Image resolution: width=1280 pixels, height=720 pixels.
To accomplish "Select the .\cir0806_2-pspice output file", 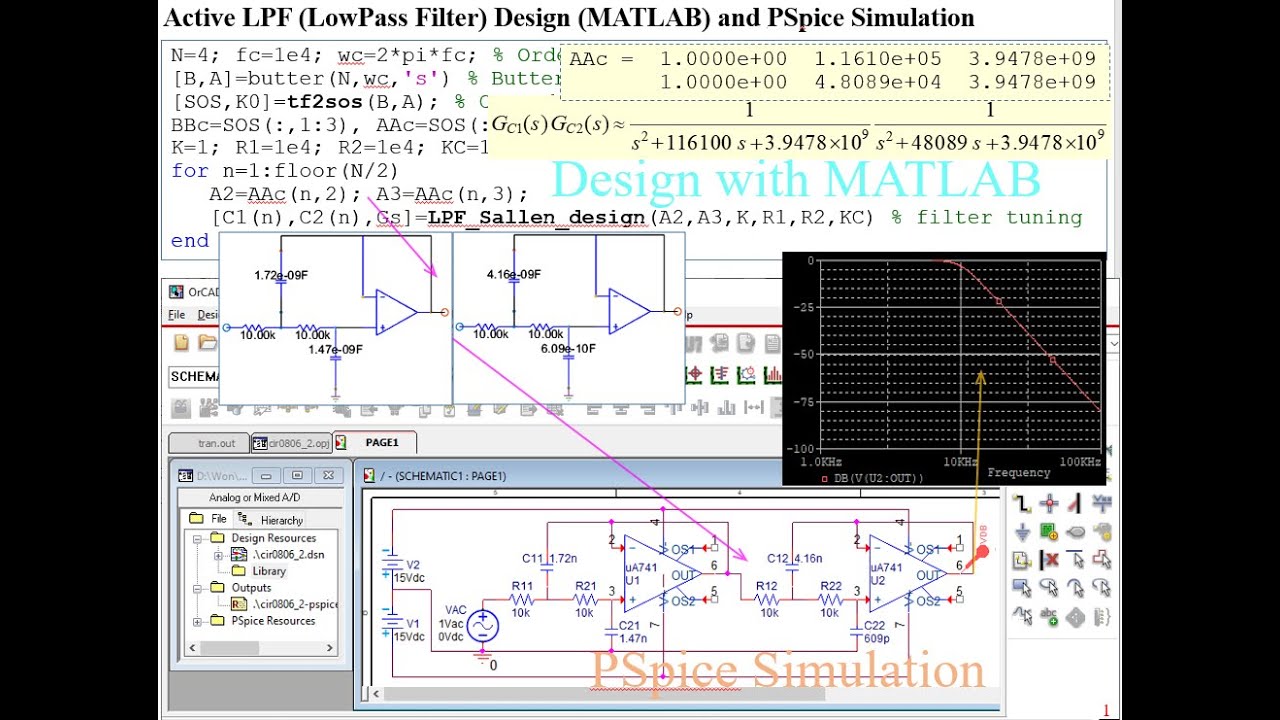I will tap(284, 604).
